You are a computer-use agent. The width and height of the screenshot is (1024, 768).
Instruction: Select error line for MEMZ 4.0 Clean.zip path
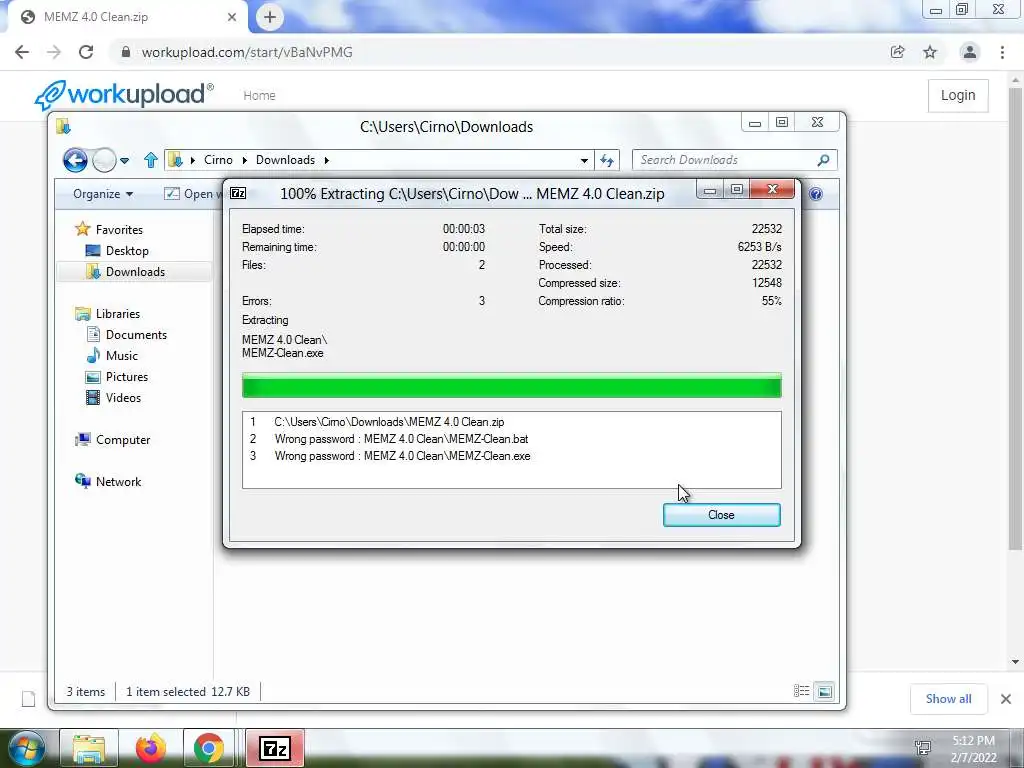click(x=511, y=422)
